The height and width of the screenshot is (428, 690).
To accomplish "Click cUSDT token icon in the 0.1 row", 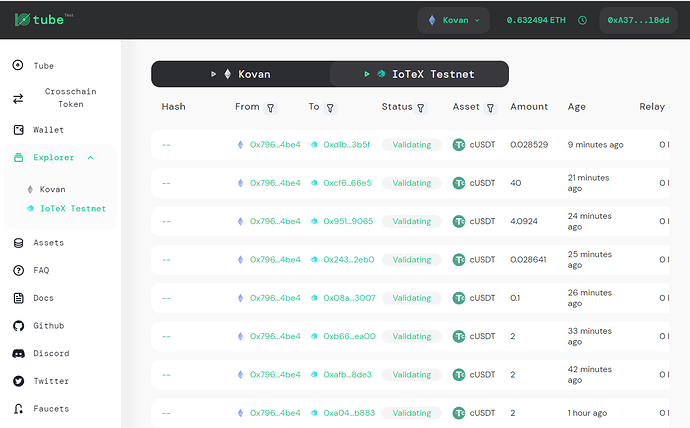I will [x=459, y=298].
